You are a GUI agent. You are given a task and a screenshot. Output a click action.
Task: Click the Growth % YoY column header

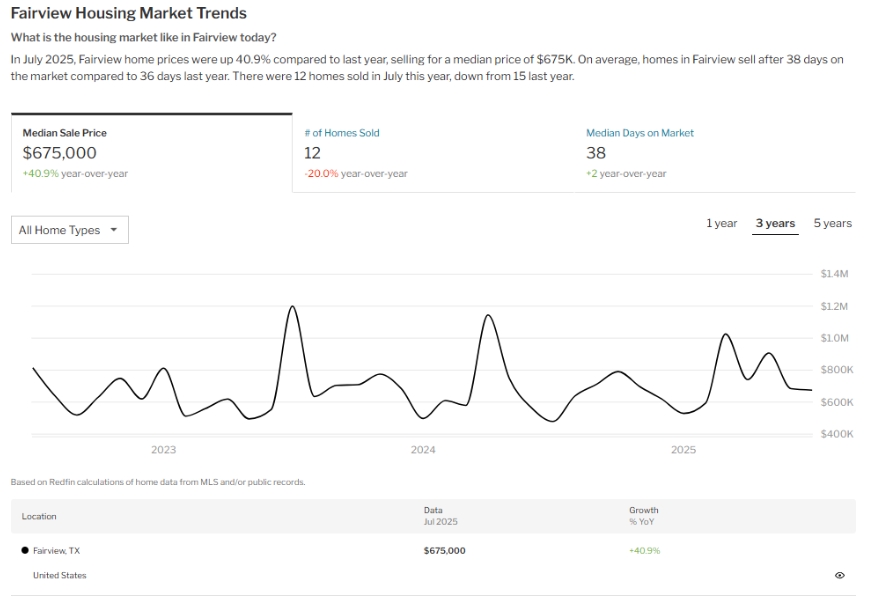point(644,515)
